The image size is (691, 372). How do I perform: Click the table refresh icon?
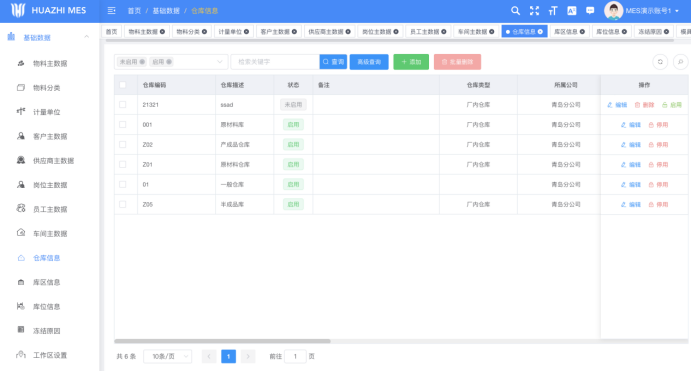click(660, 62)
